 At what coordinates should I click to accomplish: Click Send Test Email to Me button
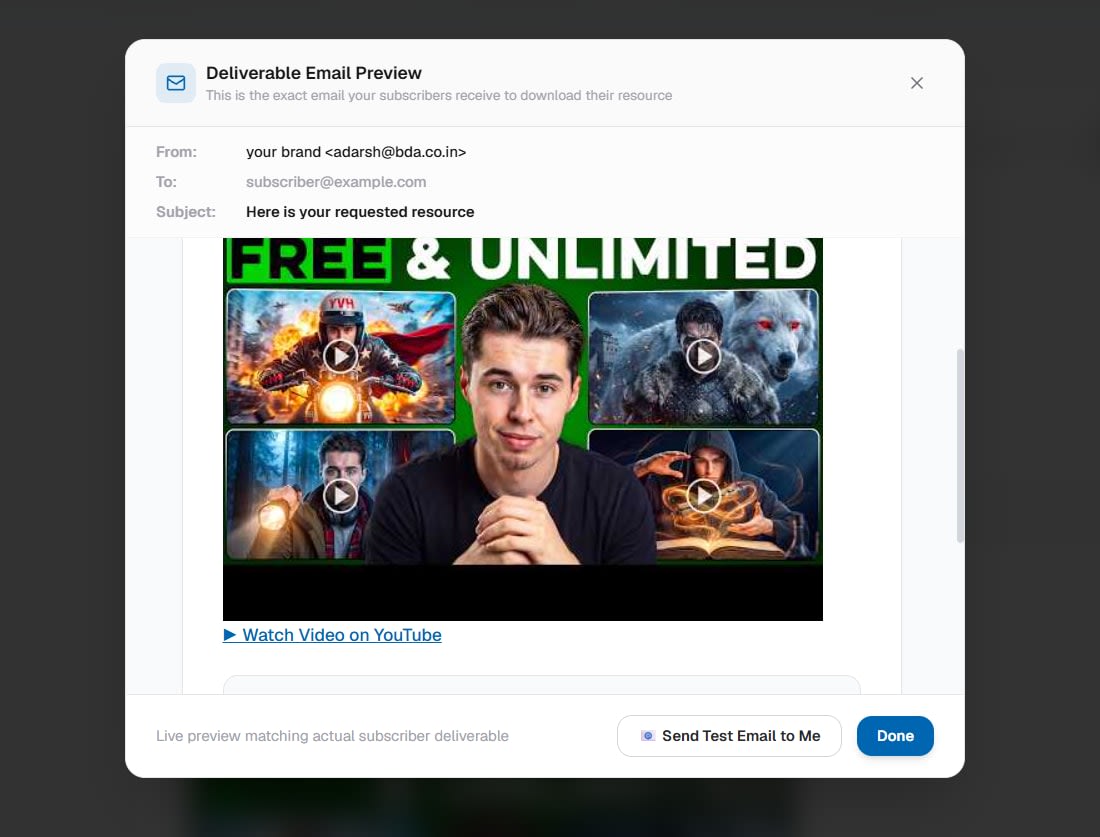[729, 736]
